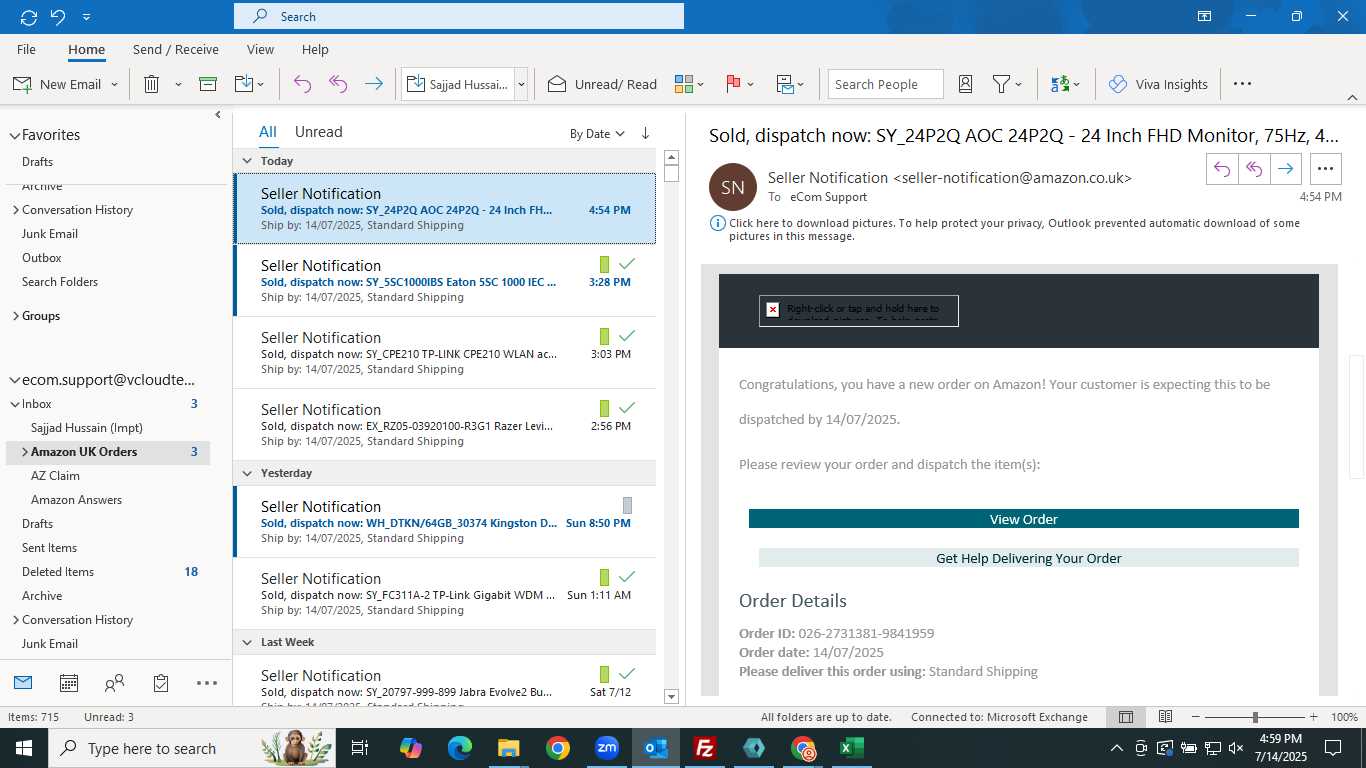
Task: Click the Send/Receive All Folders sync icon
Action: click(28, 17)
